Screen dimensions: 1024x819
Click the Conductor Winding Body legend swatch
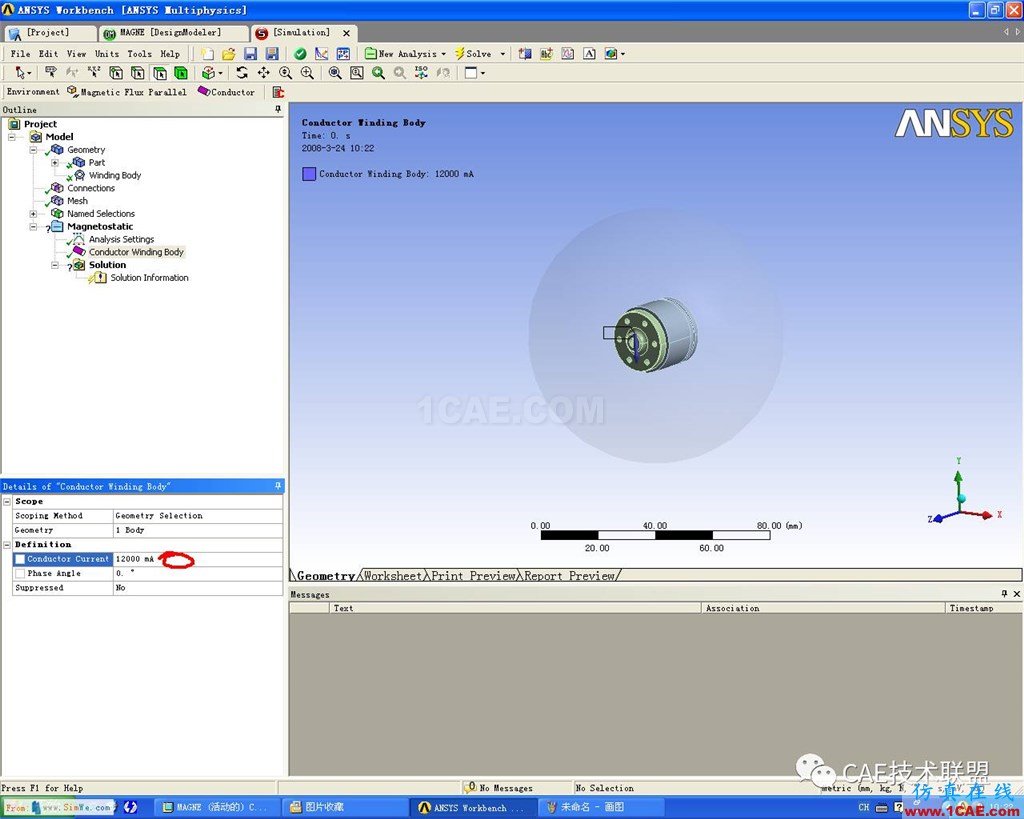(x=309, y=174)
